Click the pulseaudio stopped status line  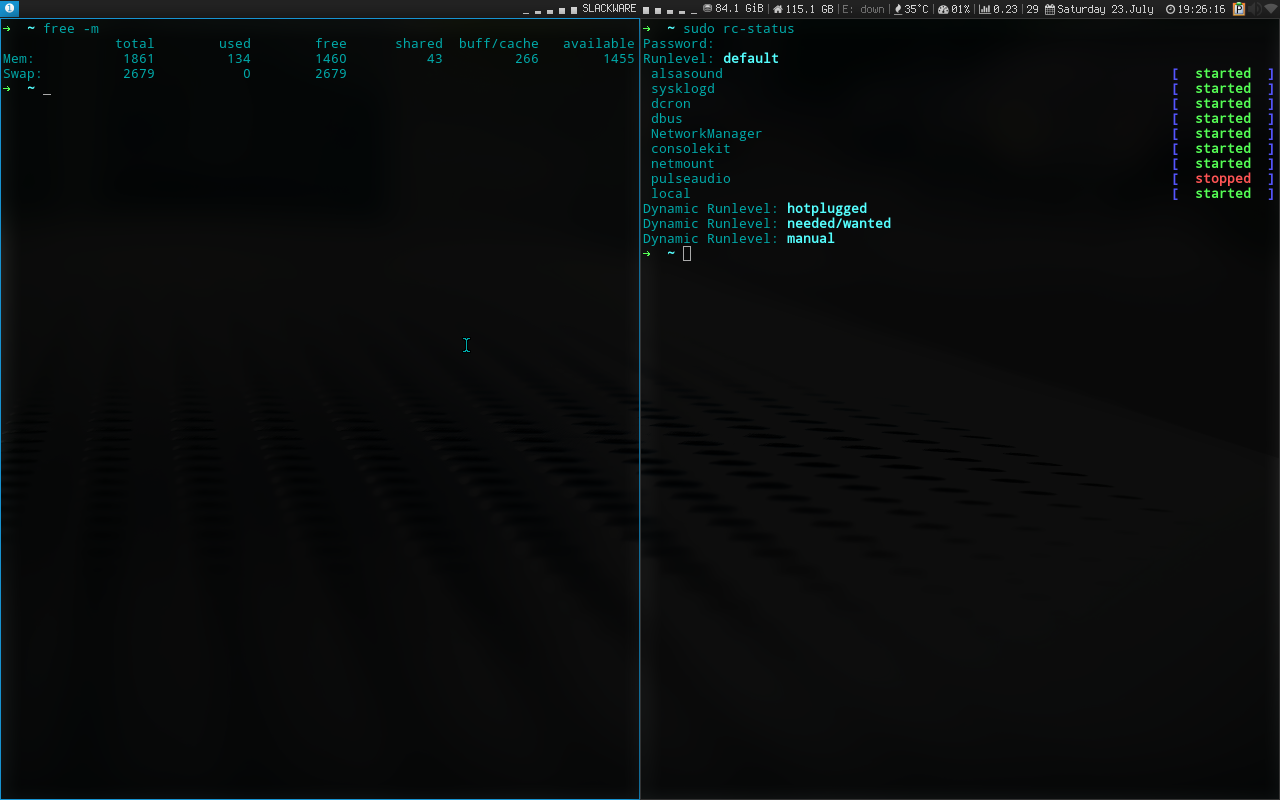[960, 179]
